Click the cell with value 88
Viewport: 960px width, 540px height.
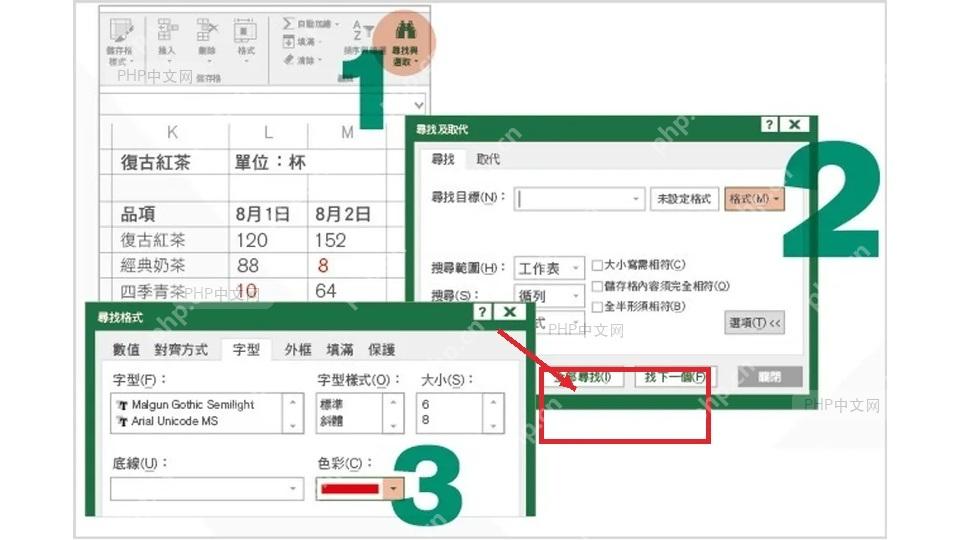(x=268, y=265)
